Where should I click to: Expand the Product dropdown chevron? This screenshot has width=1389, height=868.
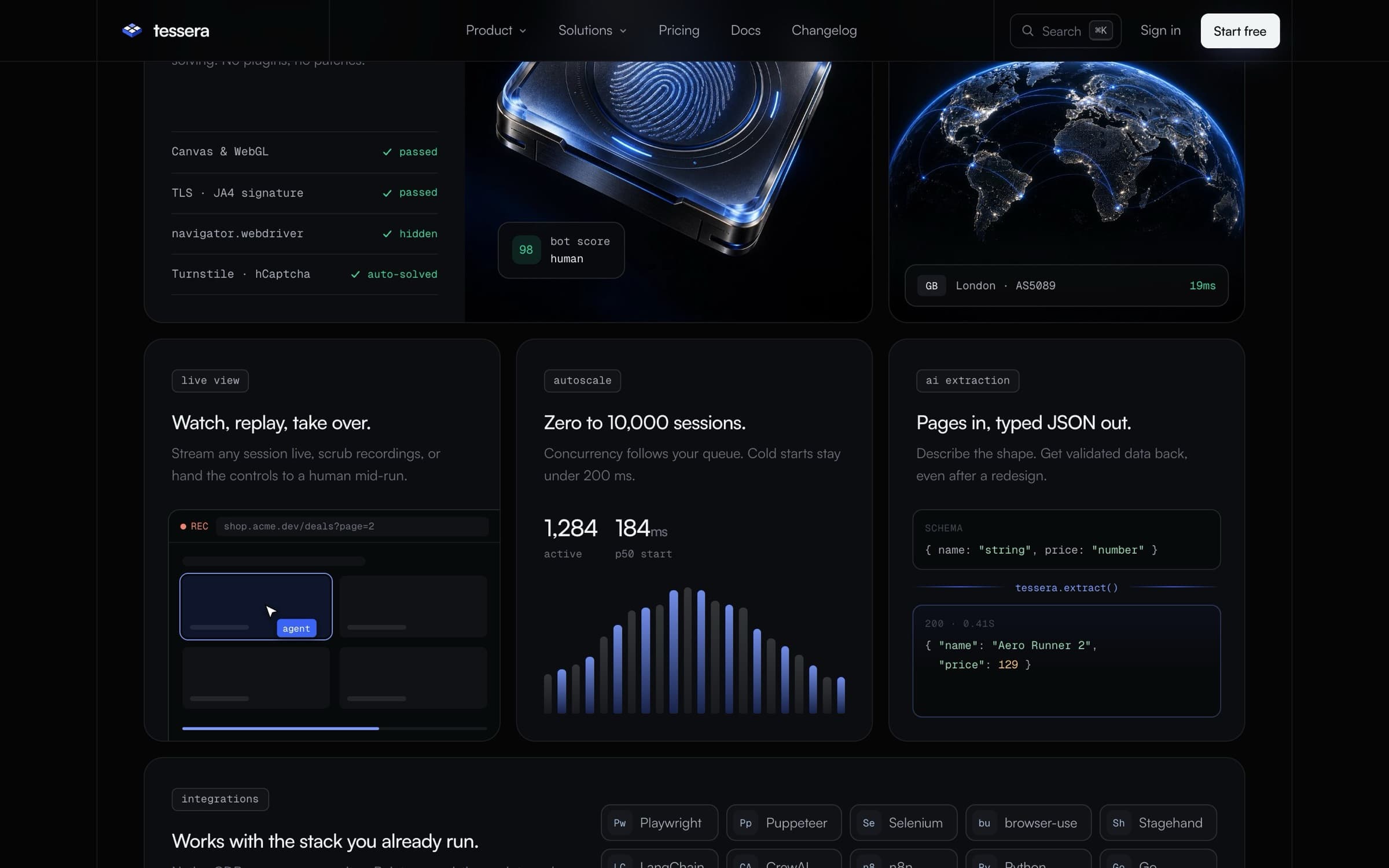(523, 31)
